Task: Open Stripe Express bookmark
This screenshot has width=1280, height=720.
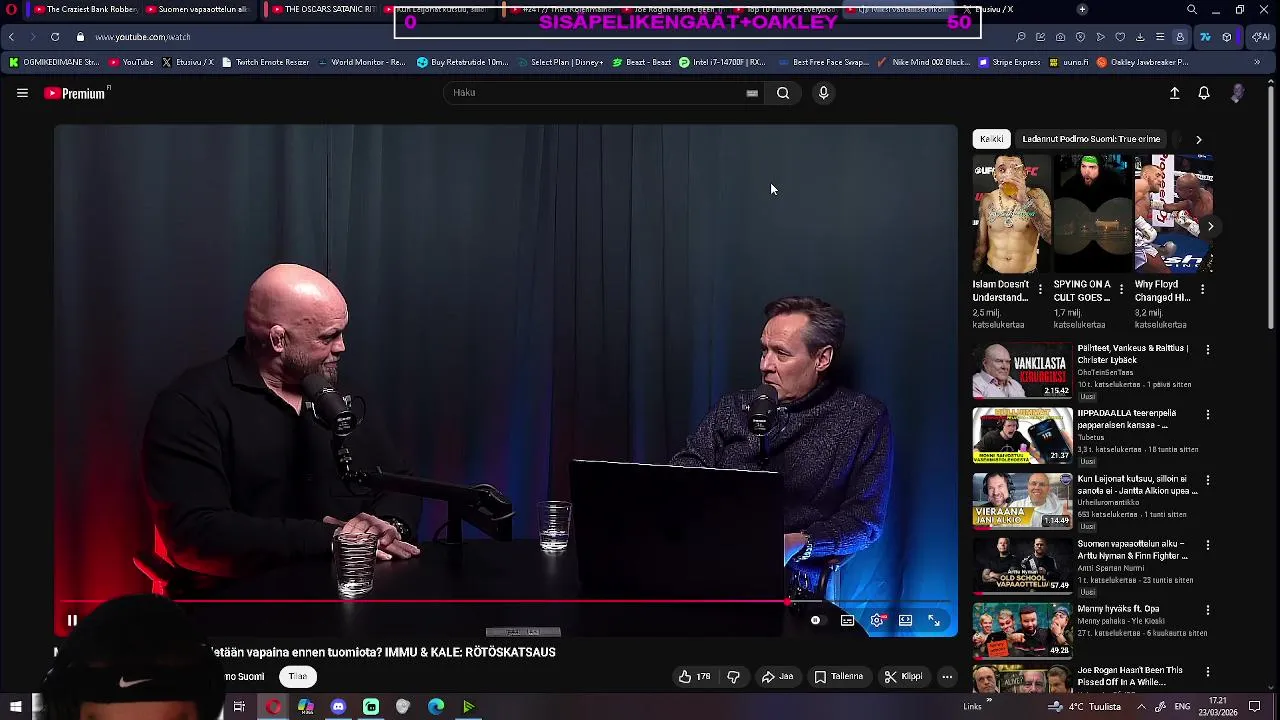Action: [1010, 62]
